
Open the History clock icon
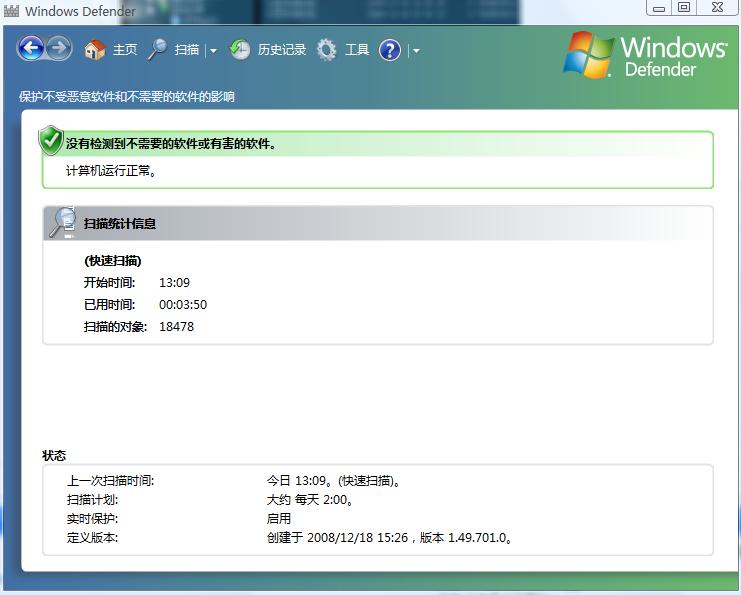click(240, 50)
